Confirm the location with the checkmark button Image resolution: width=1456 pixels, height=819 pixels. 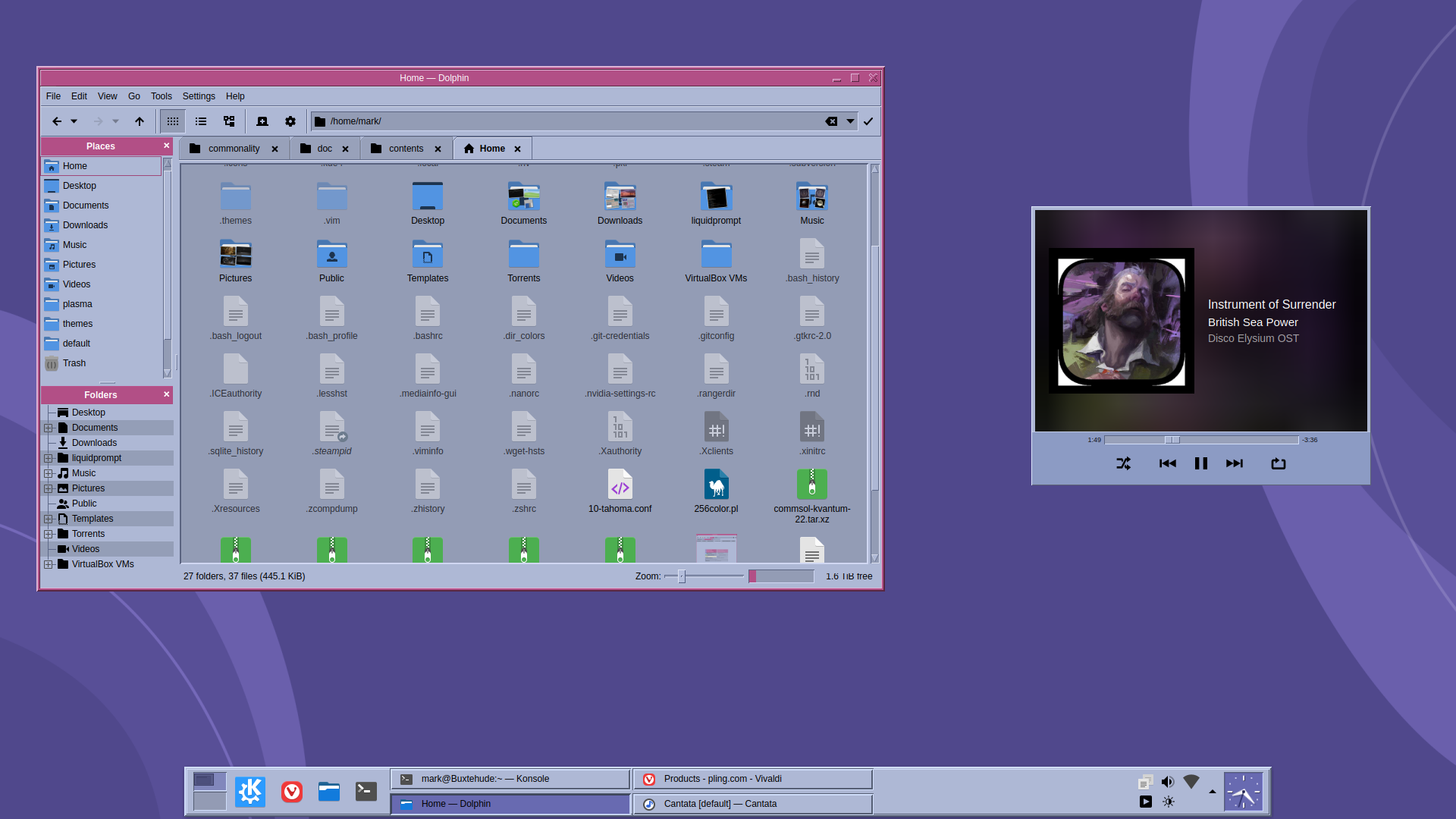pos(868,121)
